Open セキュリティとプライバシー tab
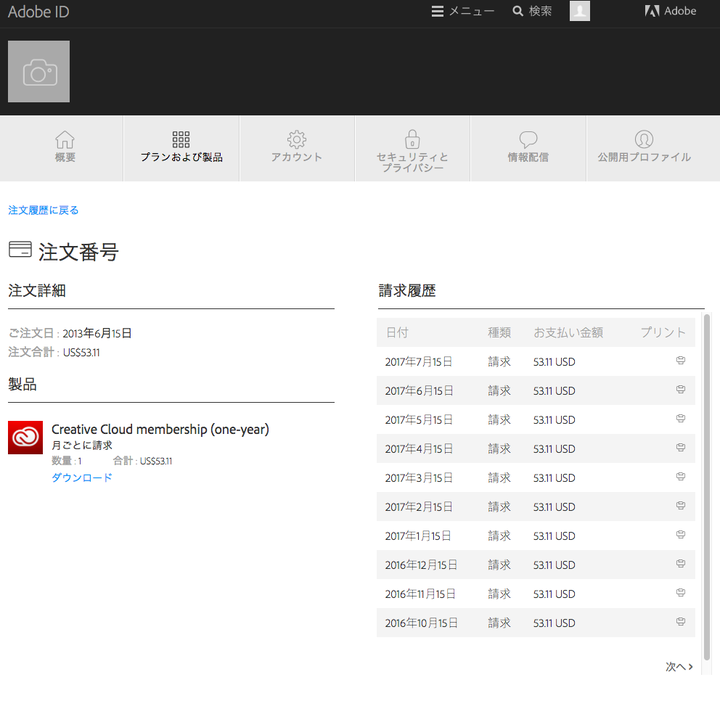Screen dimensions: 720x701 point(412,148)
